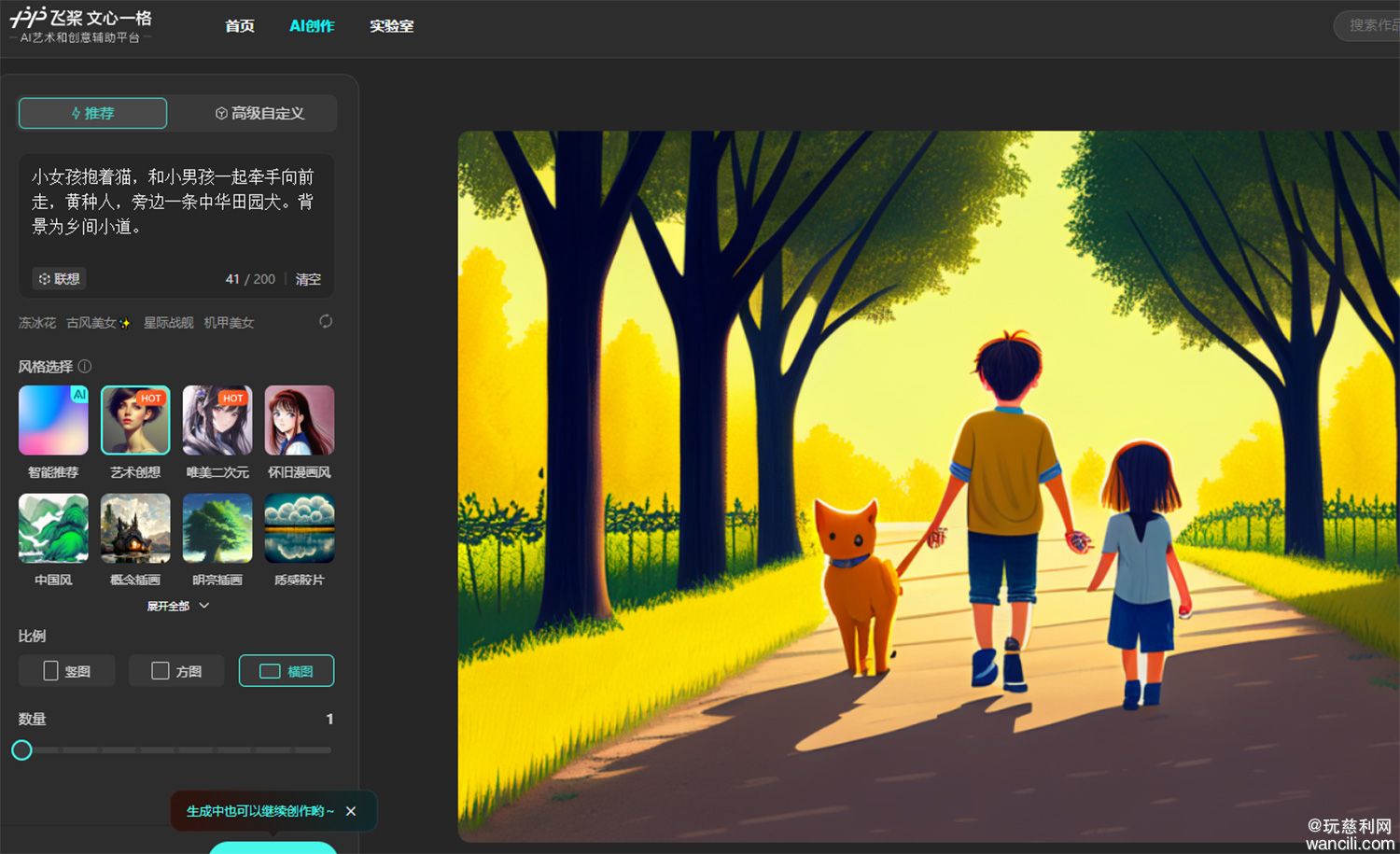Viewport: 1400px width, 854px height.
Task: Expand all styles with 展开全部
Action: coord(177,606)
